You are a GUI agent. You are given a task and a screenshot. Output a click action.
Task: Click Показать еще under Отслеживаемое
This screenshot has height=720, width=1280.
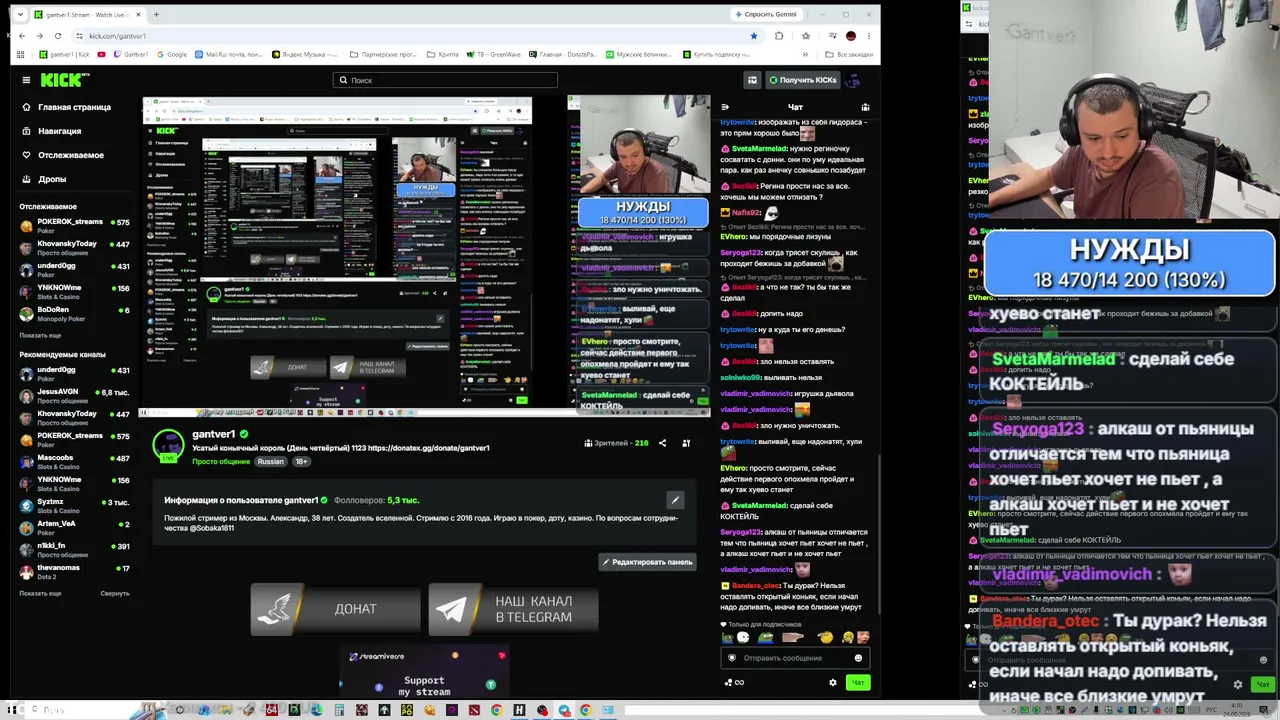pyautogui.click(x=40, y=335)
